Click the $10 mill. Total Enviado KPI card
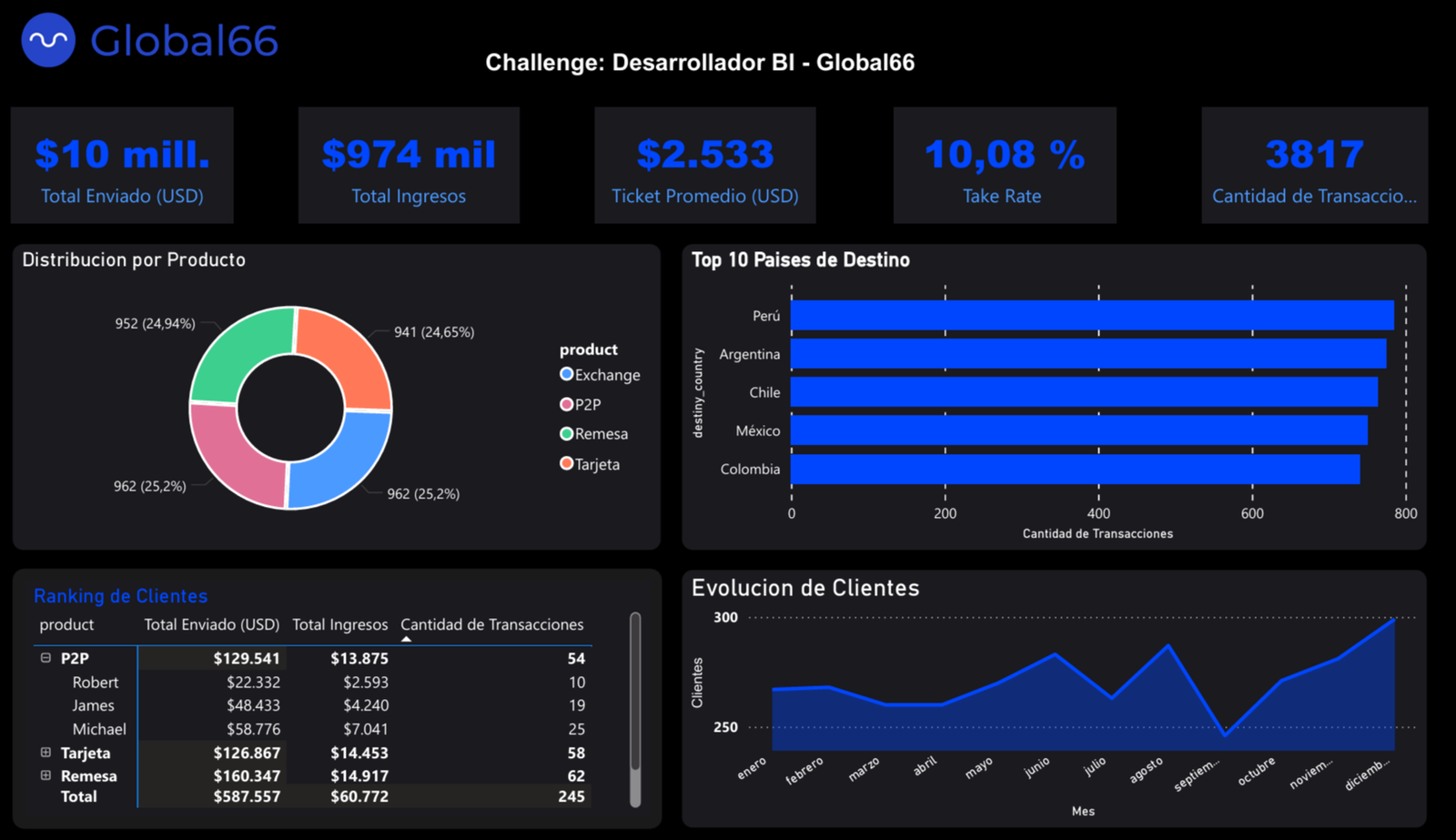 click(122, 165)
